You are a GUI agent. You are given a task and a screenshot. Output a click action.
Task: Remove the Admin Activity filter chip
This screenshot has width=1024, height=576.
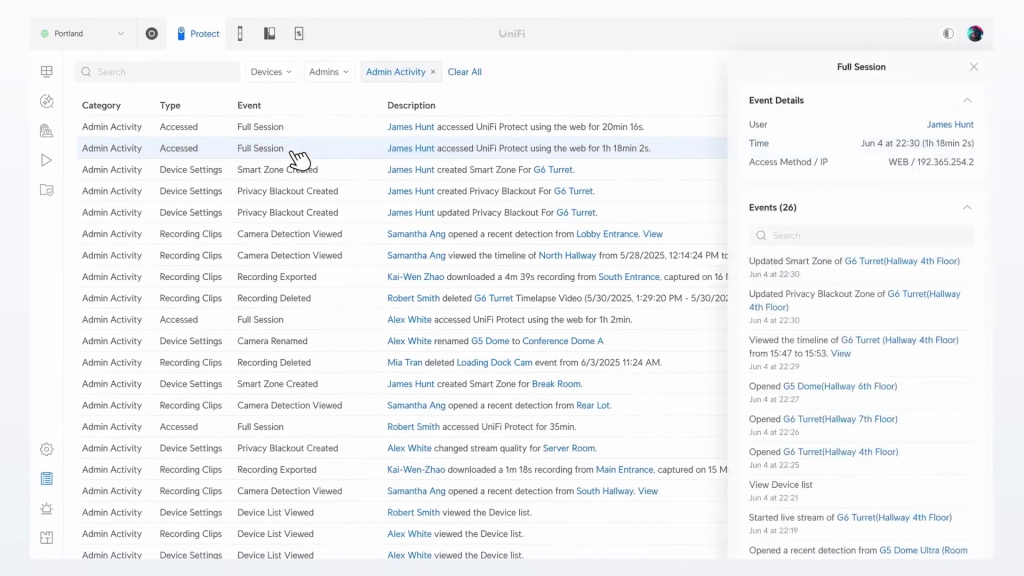433,72
